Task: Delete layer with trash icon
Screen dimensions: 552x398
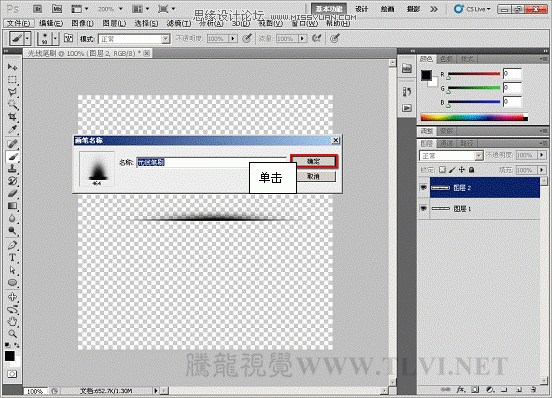Action: point(533,389)
